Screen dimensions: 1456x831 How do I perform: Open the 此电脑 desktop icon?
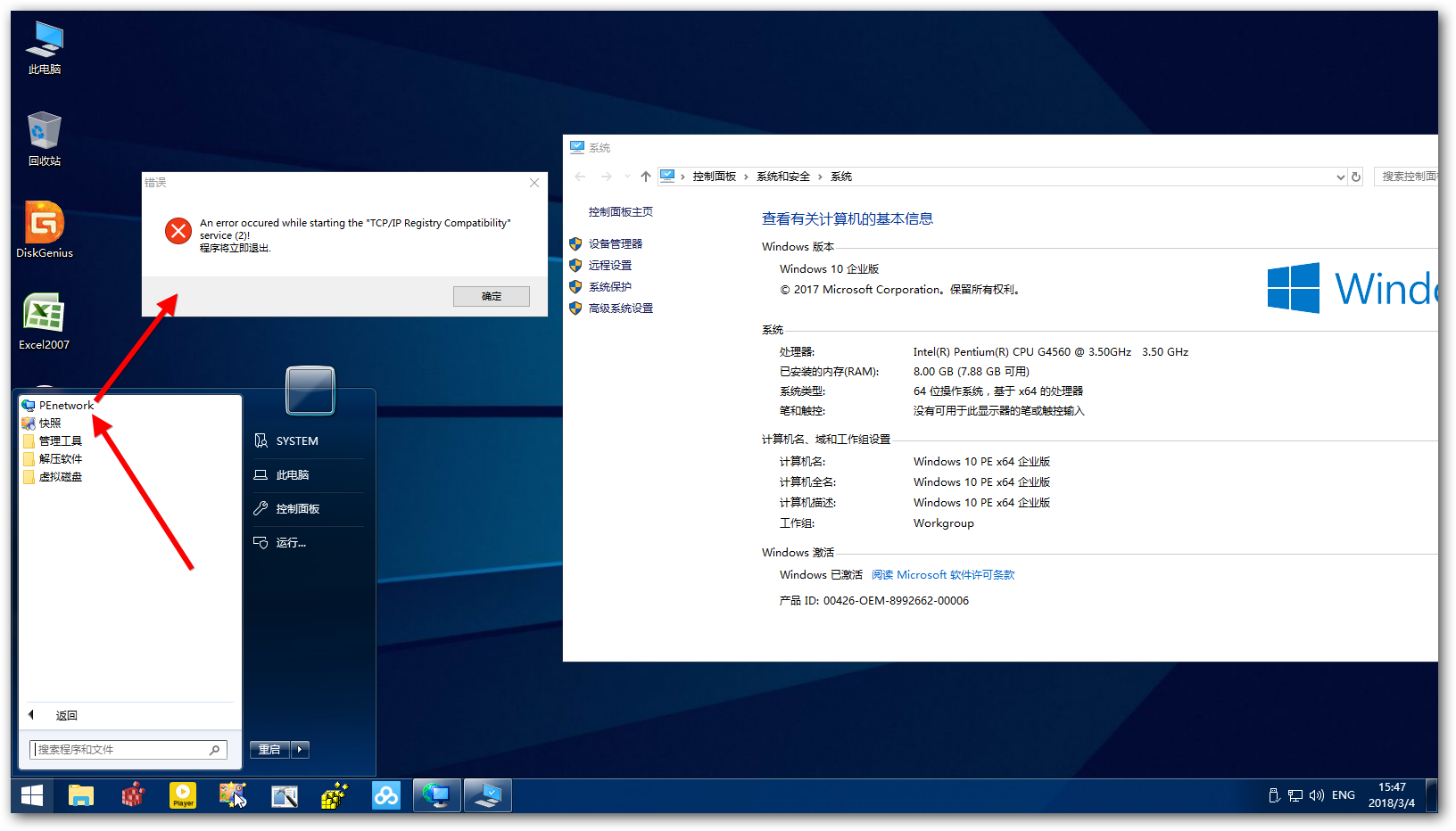click(45, 48)
